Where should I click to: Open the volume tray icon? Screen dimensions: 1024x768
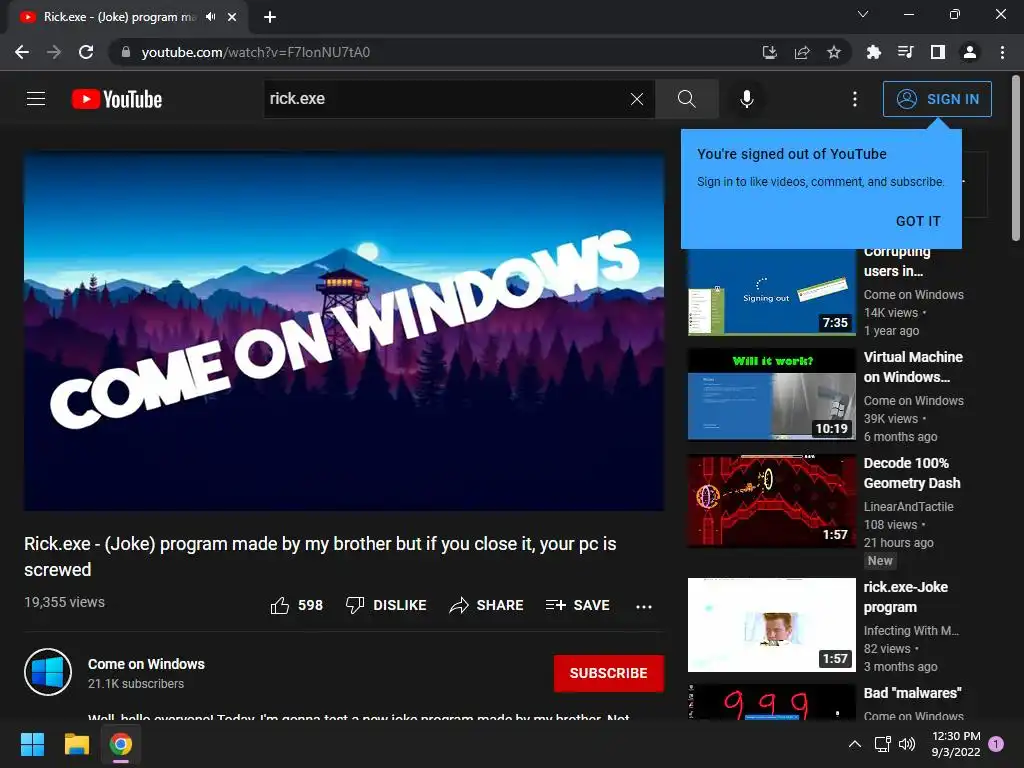(907, 744)
